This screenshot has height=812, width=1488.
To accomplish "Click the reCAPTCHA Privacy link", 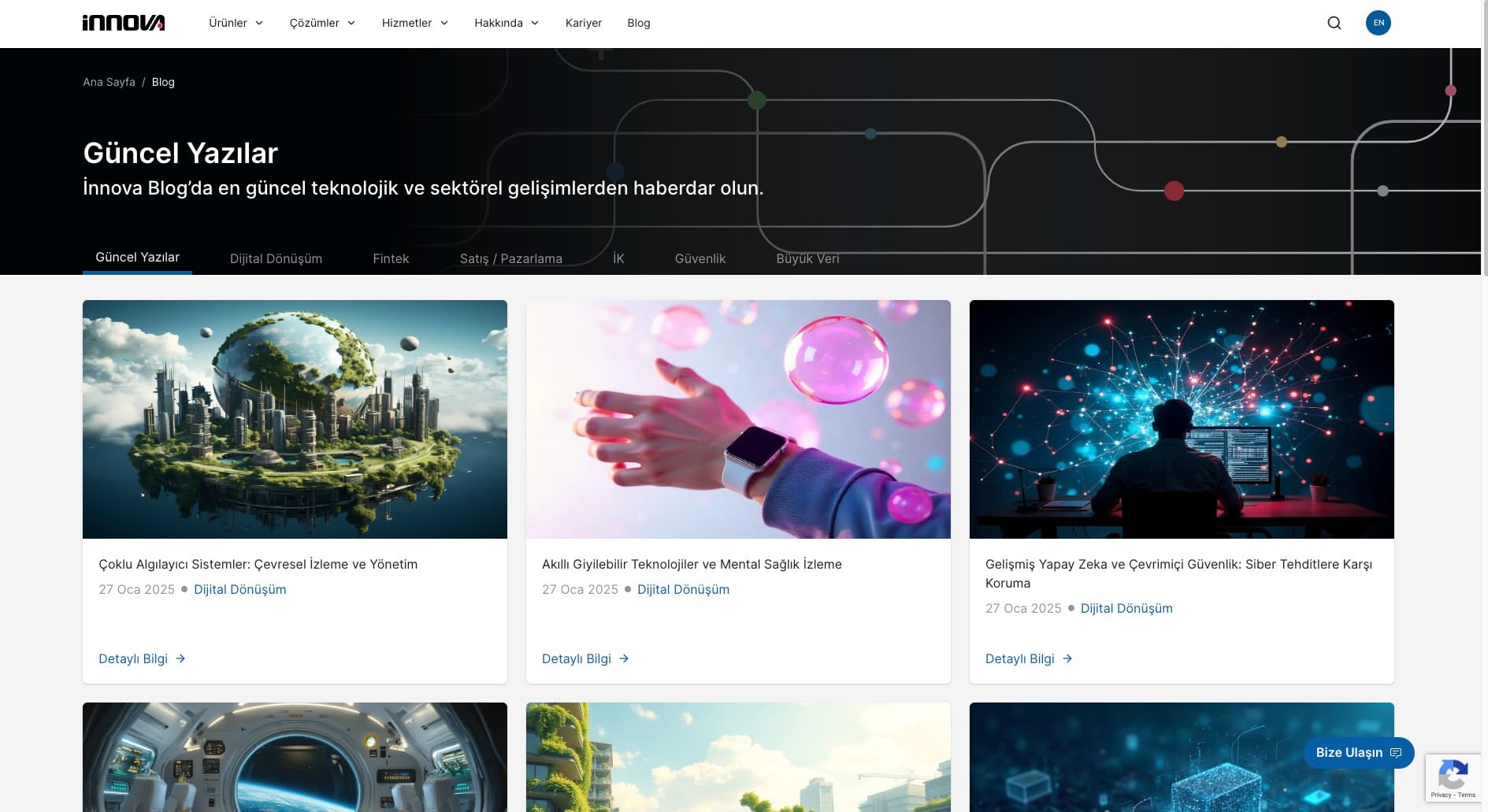I will [x=1441, y=795].
